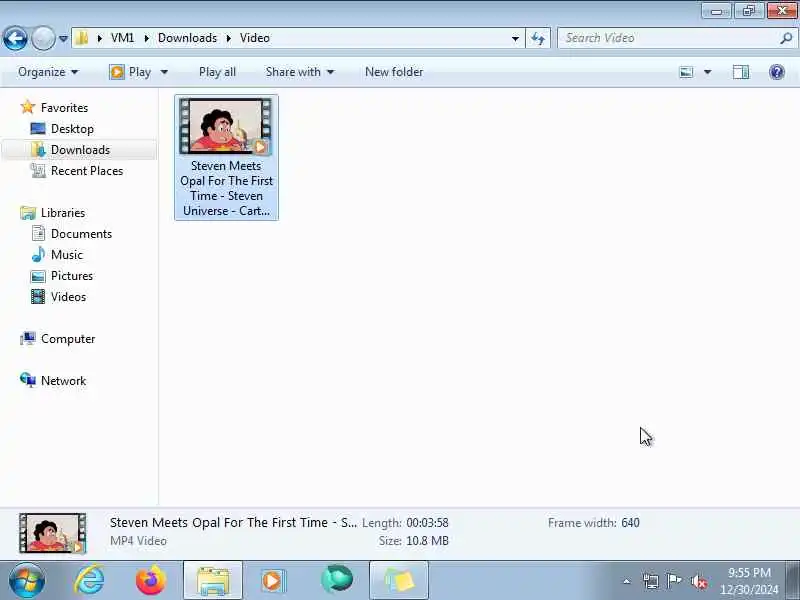This screenshot has width=800, height=600.
Task: Open Documents library
Action: (x=81, y=234)
